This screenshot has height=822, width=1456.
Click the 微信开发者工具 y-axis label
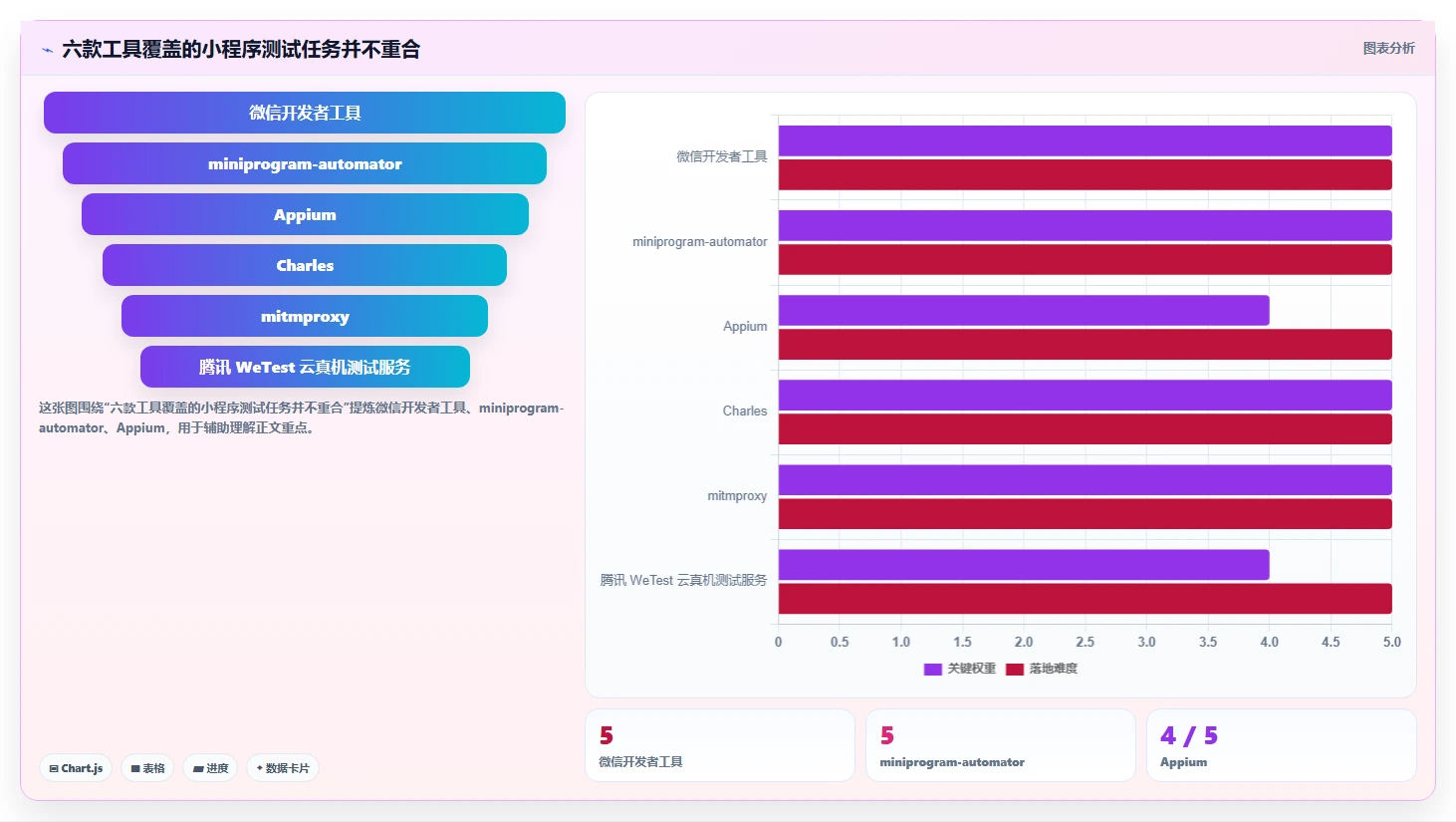pyautogui.click(x=722, y=156)
